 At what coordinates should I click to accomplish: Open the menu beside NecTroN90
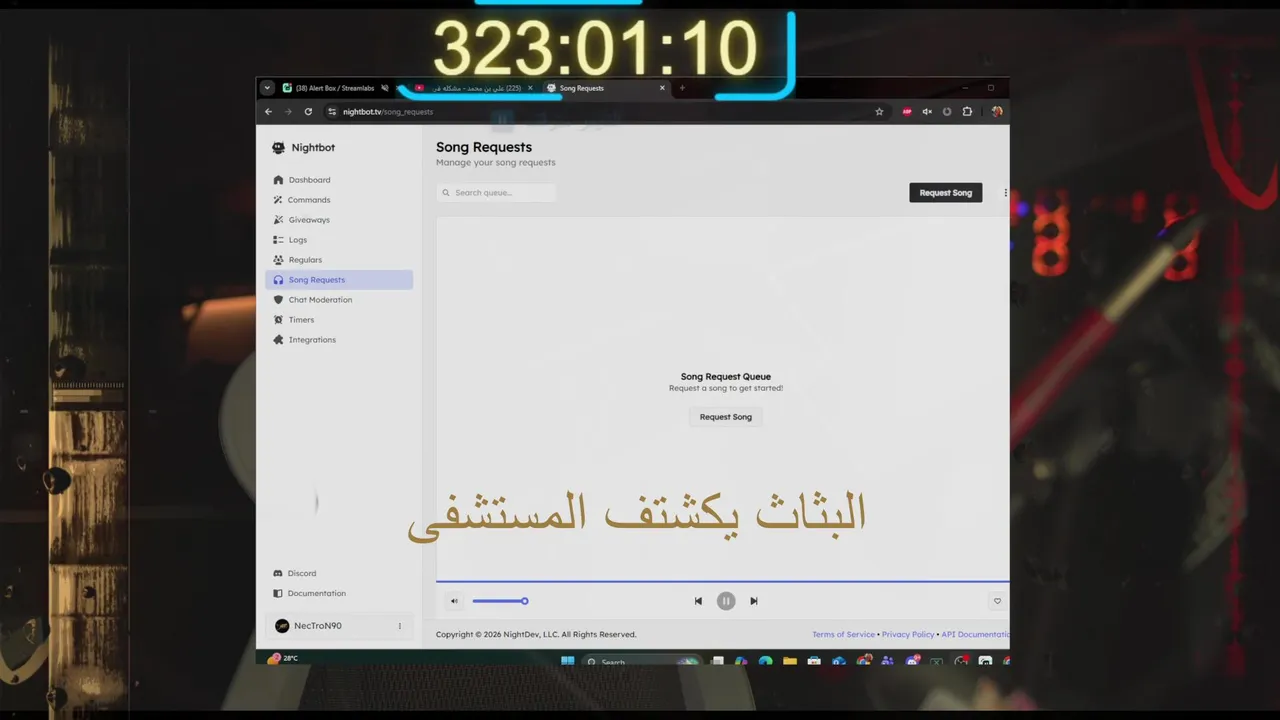400,626
